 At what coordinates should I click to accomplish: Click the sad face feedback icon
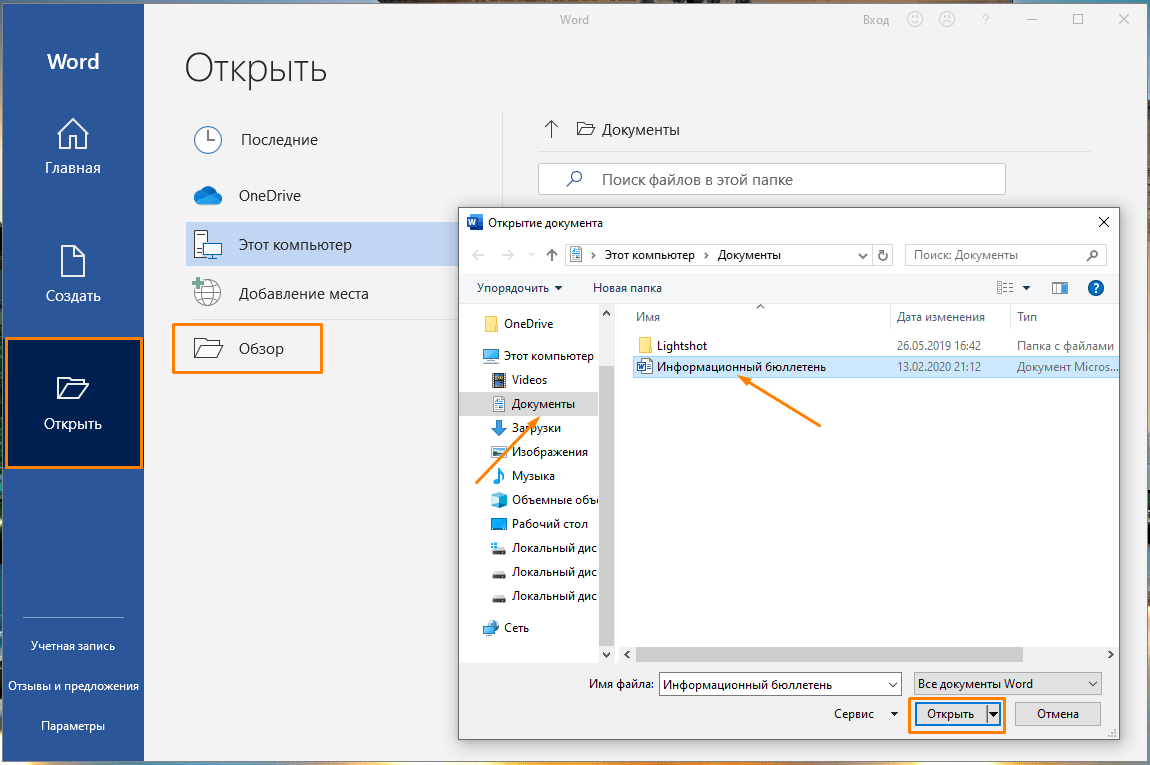[948, 20]
